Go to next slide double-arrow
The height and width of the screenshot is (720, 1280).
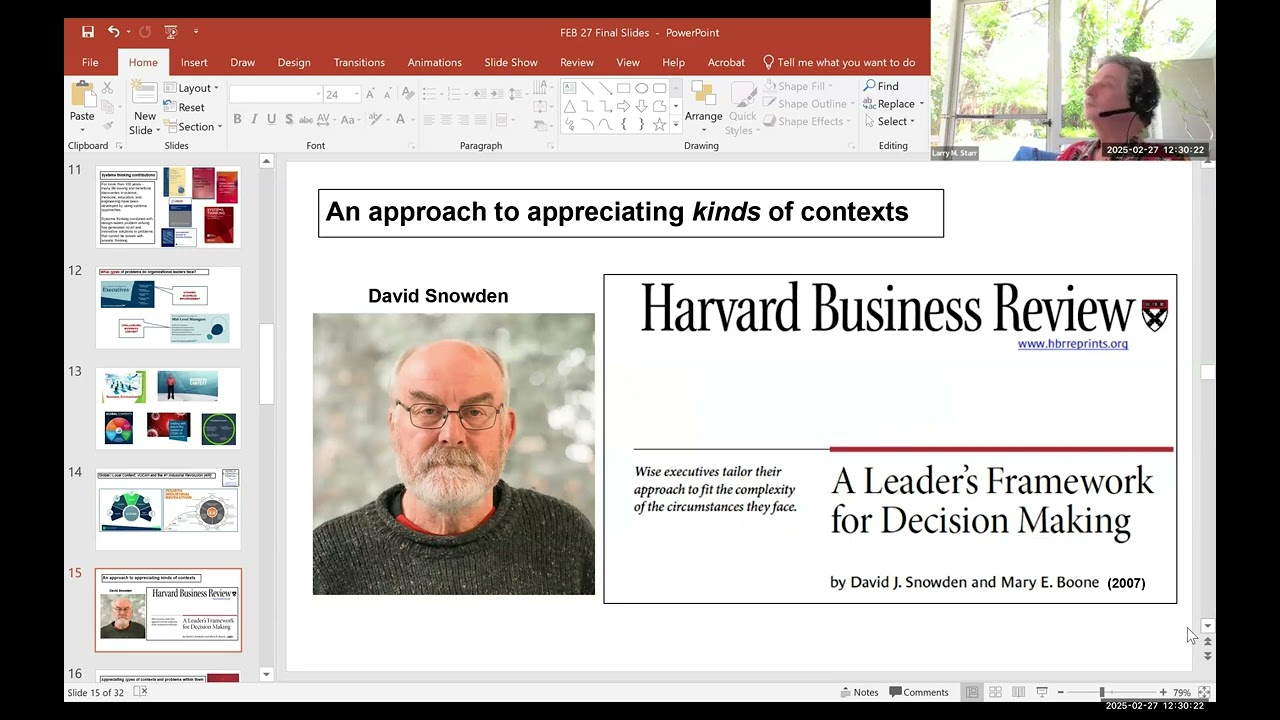pos(1207,656)
